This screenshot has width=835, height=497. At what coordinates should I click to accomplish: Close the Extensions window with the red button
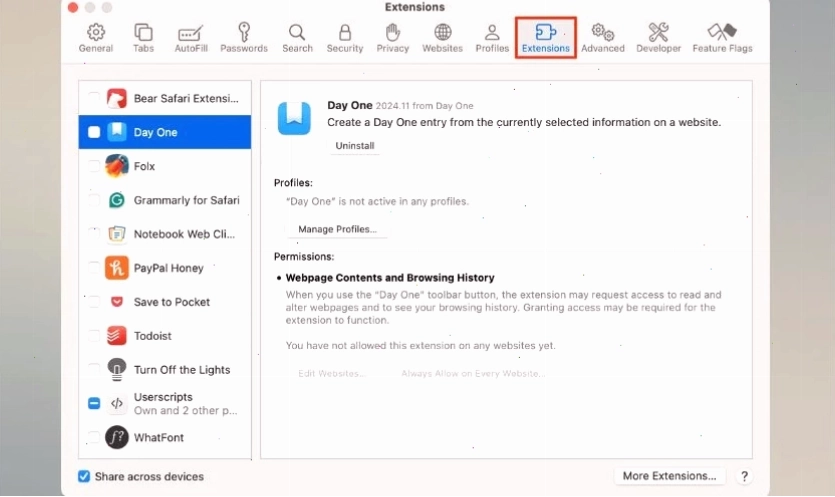73,7
